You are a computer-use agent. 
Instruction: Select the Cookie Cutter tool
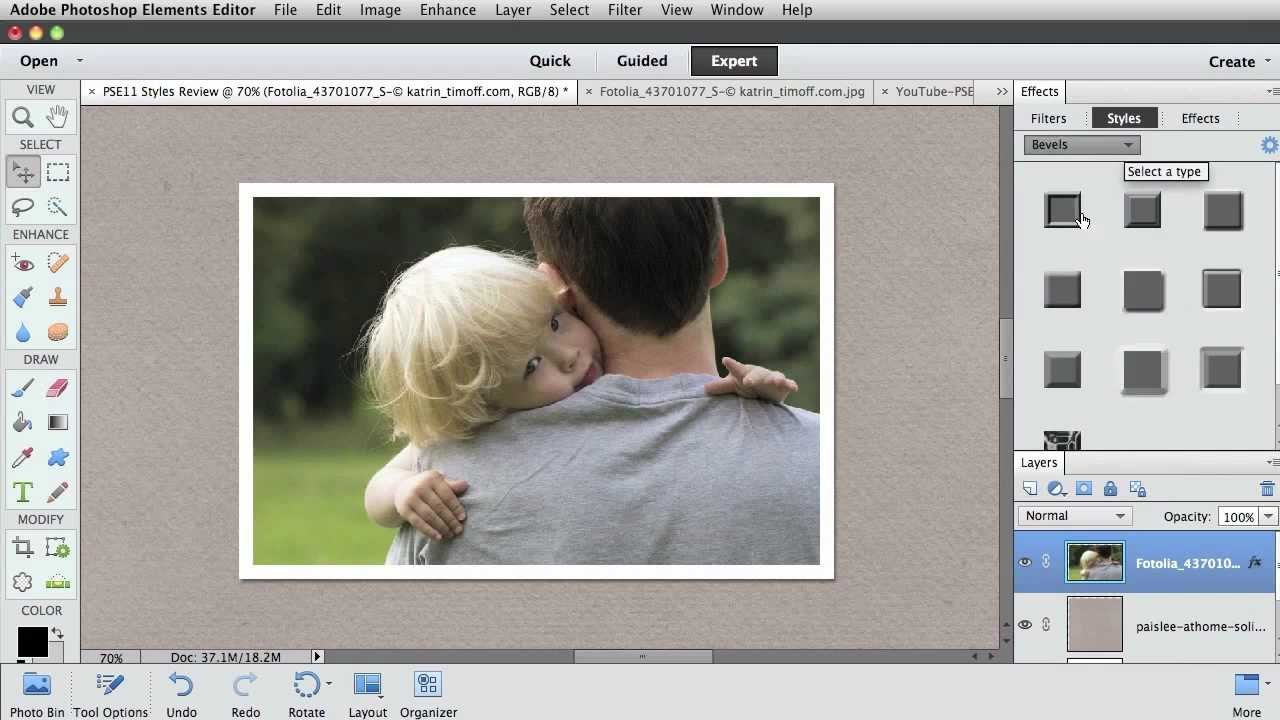[x=23, y=582]
